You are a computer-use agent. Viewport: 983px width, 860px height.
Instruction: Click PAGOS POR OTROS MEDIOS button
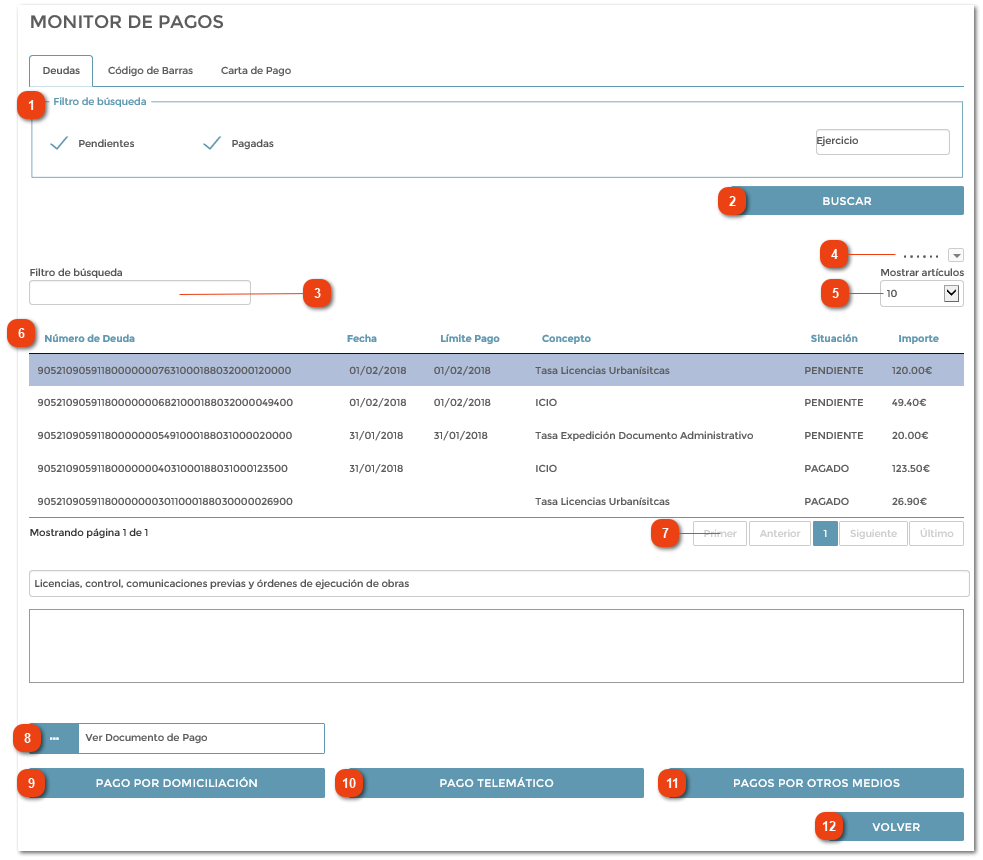(815, 783)
